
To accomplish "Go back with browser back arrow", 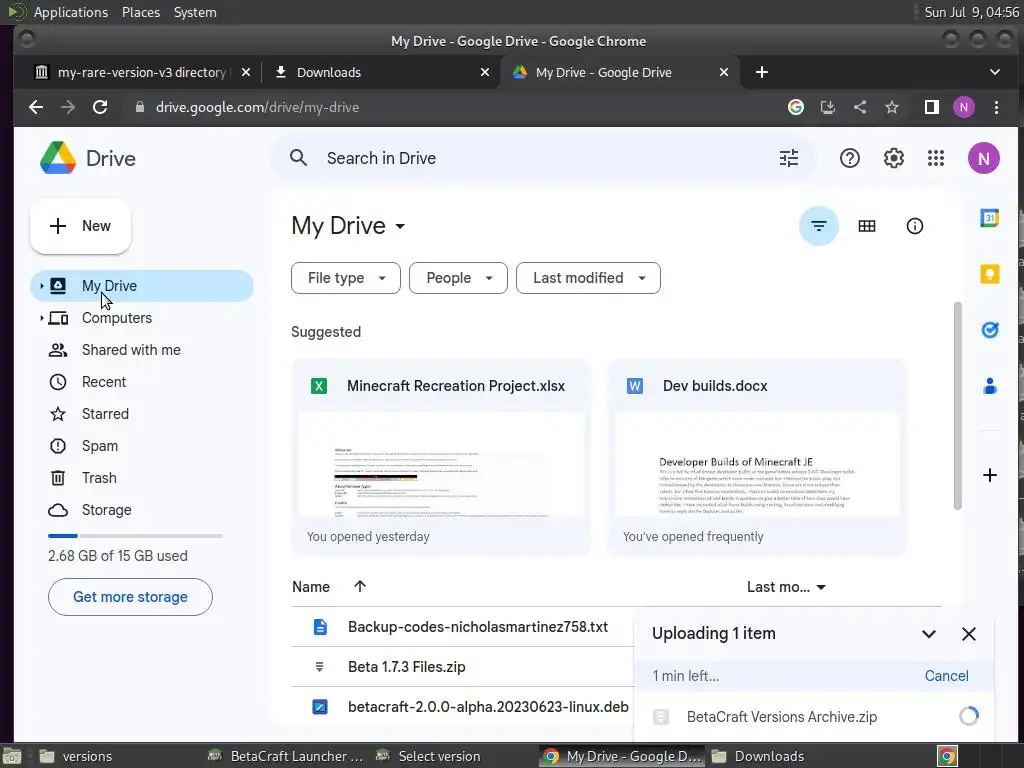I will coord(36,107).
